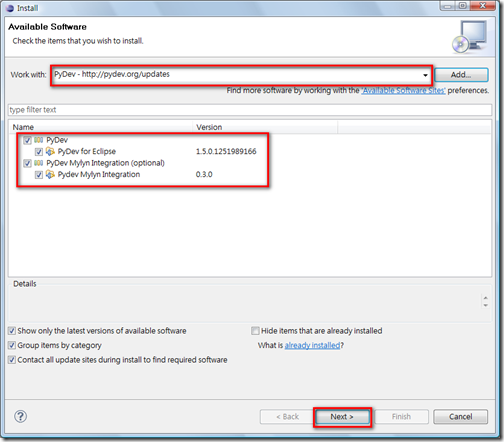
Task: Minimize the Install window
Action: [x=448, y=6]
